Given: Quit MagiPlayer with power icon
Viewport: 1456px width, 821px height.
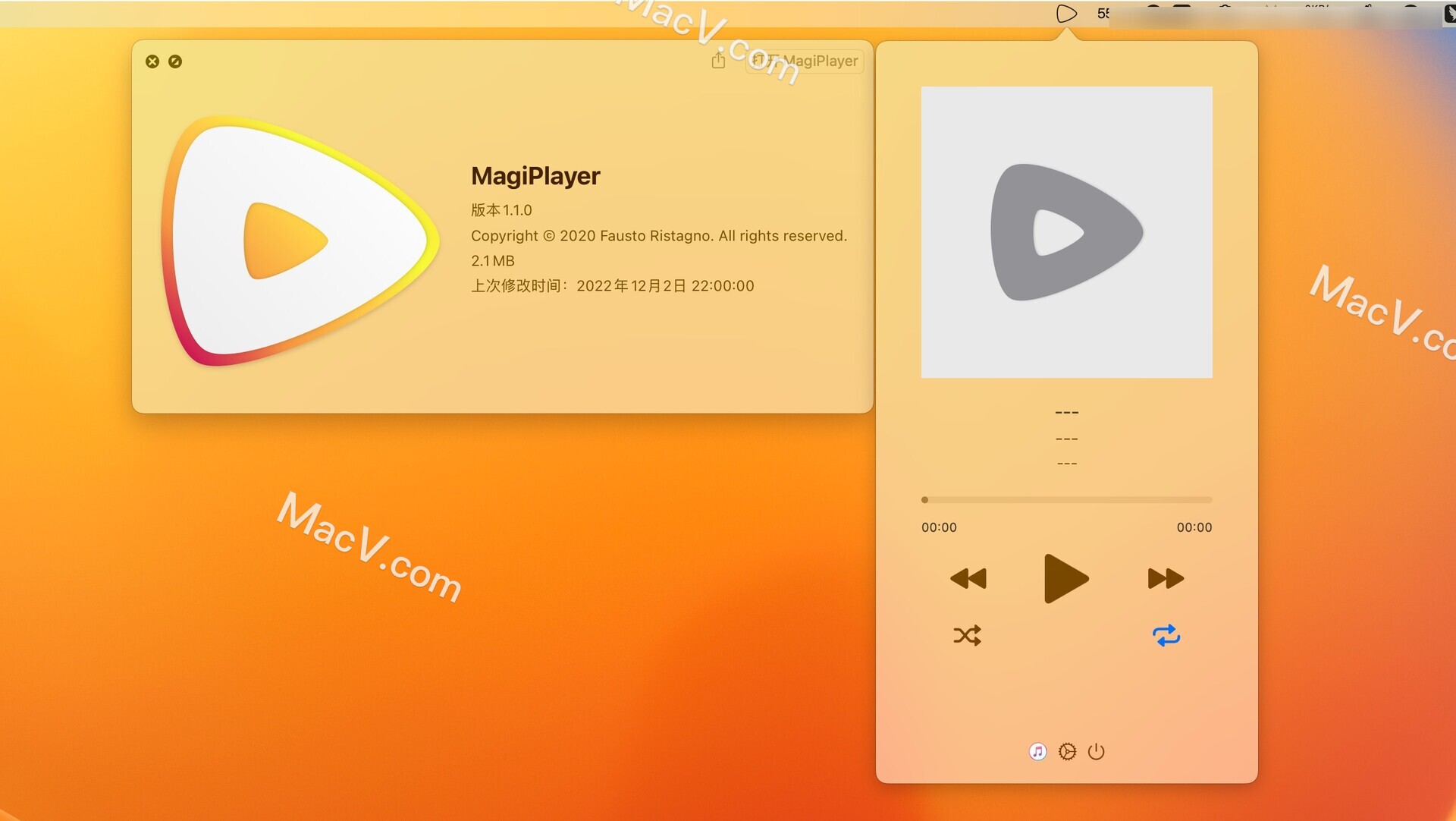Looking at the screenshot, I should 1096,751.
